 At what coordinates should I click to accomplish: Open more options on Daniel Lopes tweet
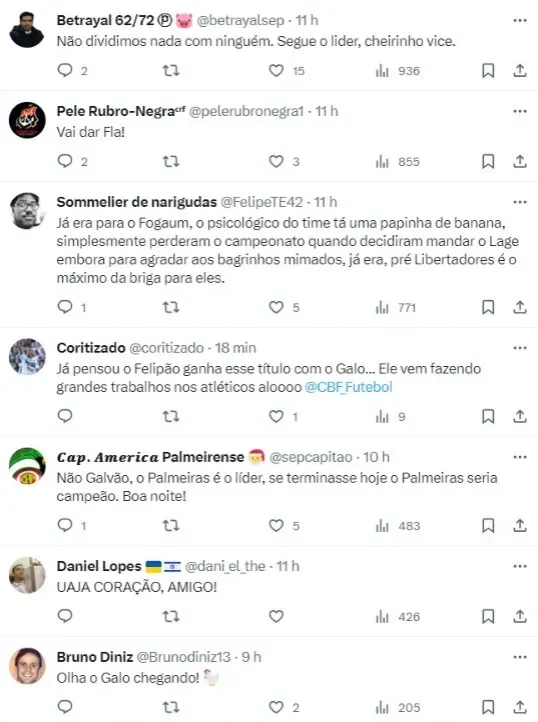520,566
